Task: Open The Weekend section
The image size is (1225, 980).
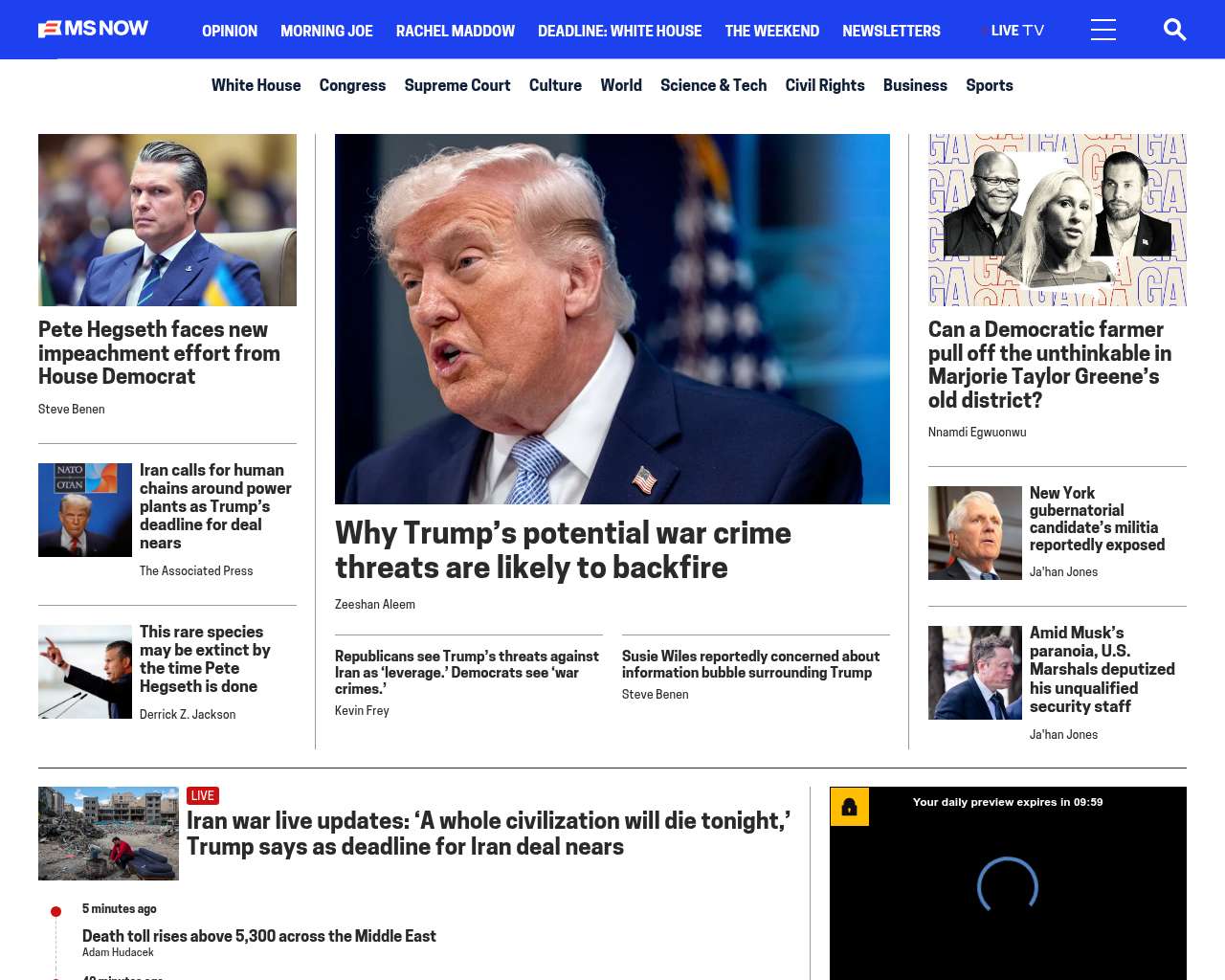Action: click(772, 31)
